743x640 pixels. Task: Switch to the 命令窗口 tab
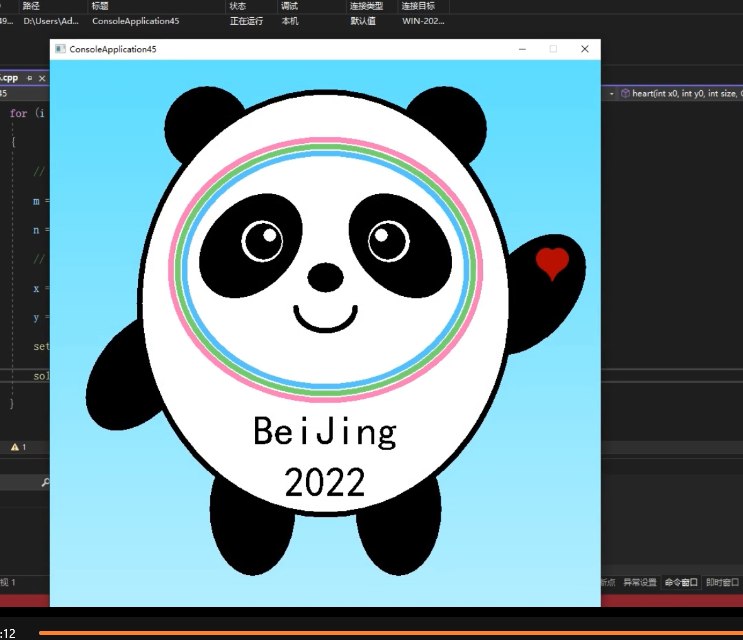[681, 582]
